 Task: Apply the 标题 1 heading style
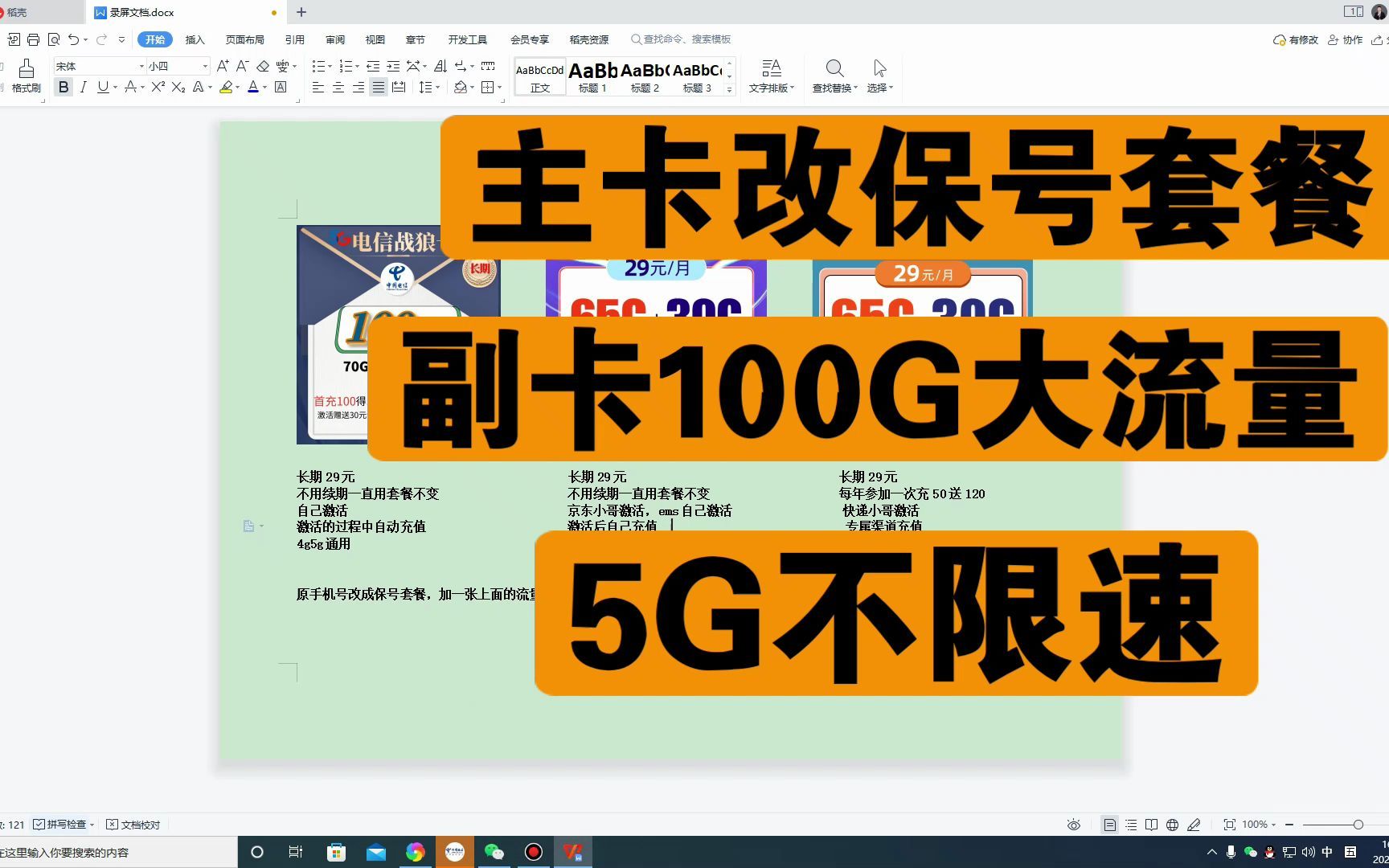pyautogui.click(x=592, y=77)
